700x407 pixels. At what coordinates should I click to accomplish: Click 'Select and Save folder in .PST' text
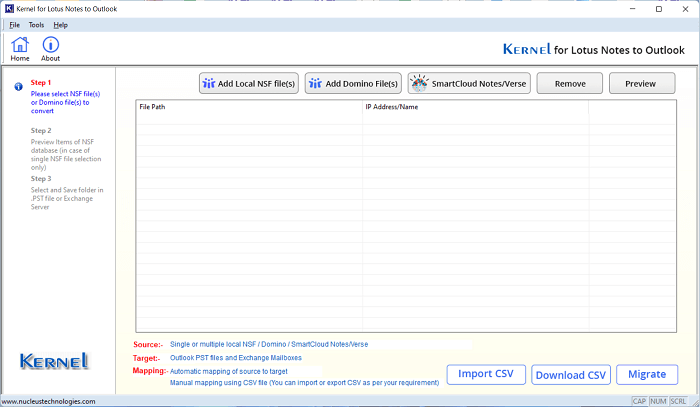[67, 198]
